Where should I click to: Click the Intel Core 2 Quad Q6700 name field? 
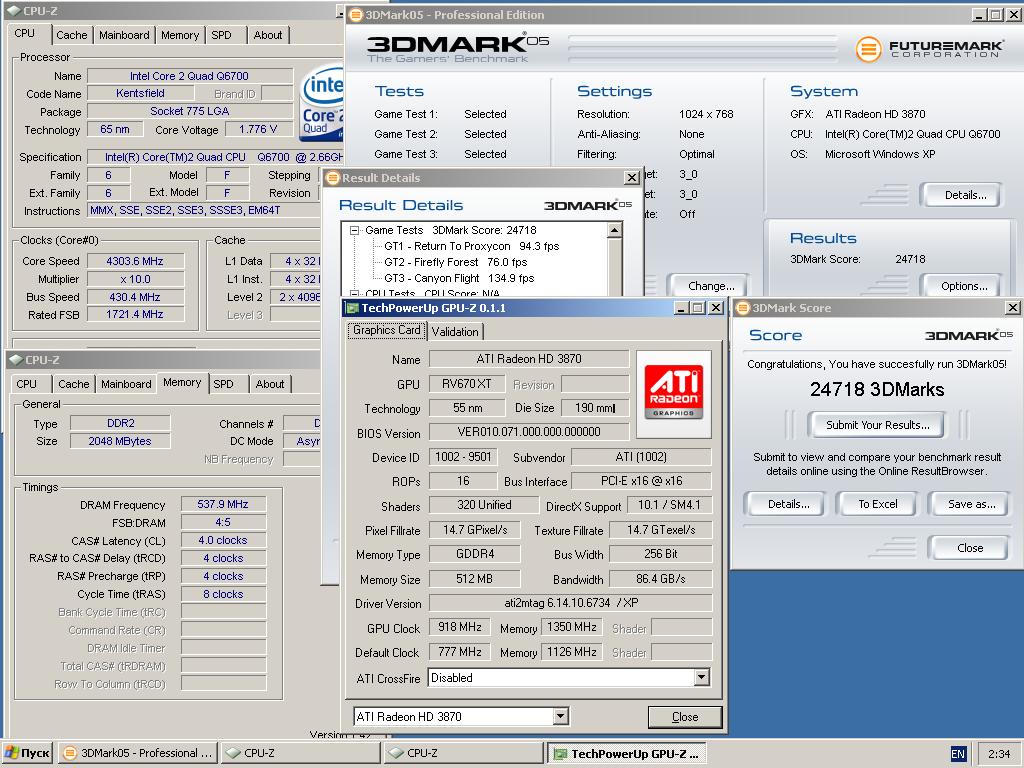[x=189, y=76]
